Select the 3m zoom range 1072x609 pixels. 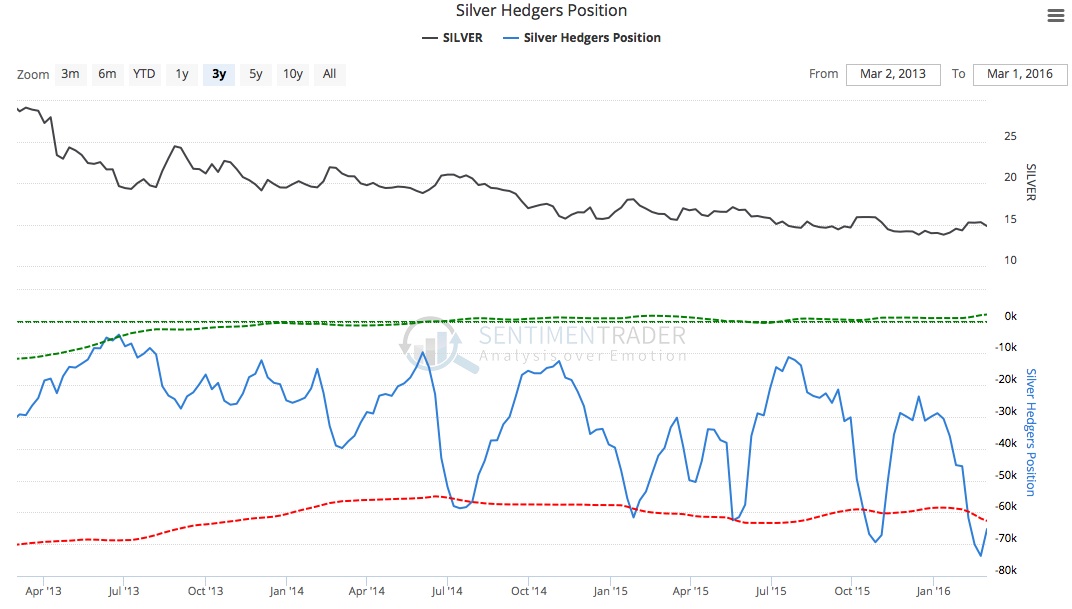click(70, 74)
